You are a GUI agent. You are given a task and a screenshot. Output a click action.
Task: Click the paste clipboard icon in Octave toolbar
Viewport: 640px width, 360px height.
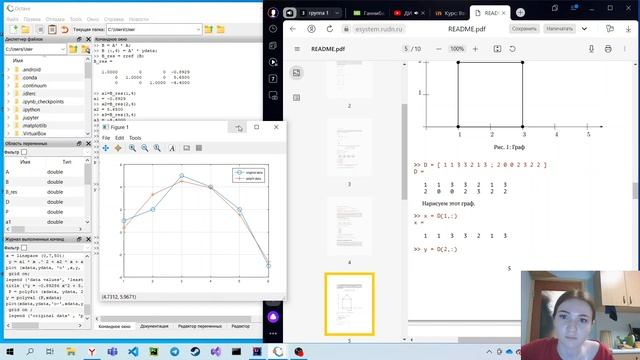pos(52,29)
